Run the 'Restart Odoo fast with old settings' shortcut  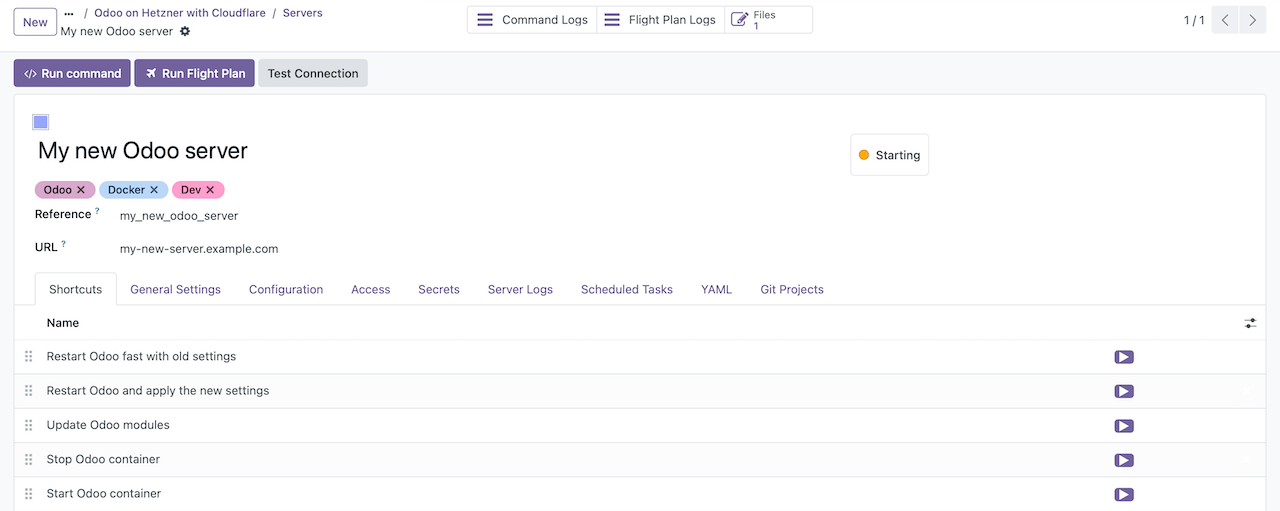[x=1124, y=357]
